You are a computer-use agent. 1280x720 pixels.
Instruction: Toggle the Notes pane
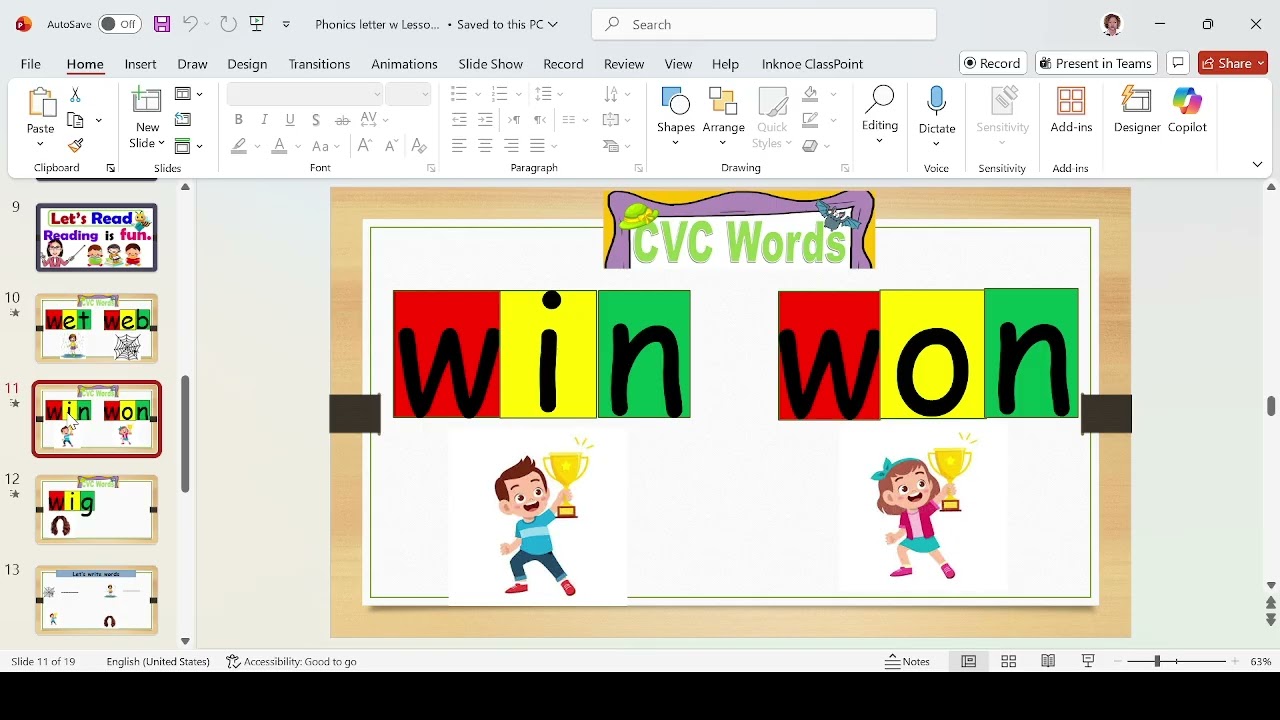(907, 661)
